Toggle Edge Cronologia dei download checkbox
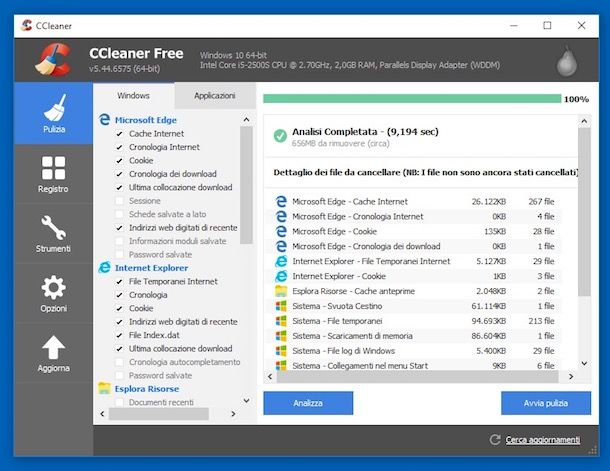The image size is (610, 471). tap(119, 174)
